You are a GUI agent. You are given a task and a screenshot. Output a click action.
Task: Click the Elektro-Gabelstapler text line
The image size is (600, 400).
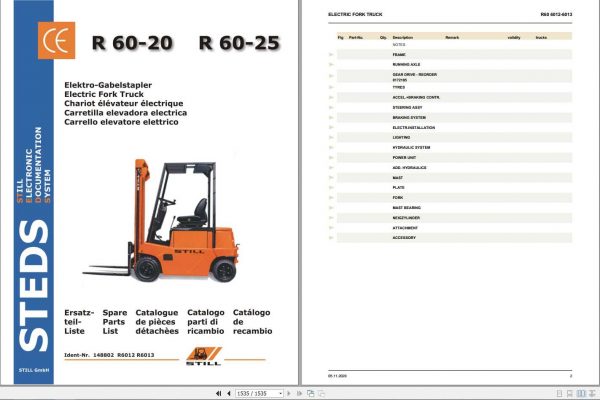108,85
